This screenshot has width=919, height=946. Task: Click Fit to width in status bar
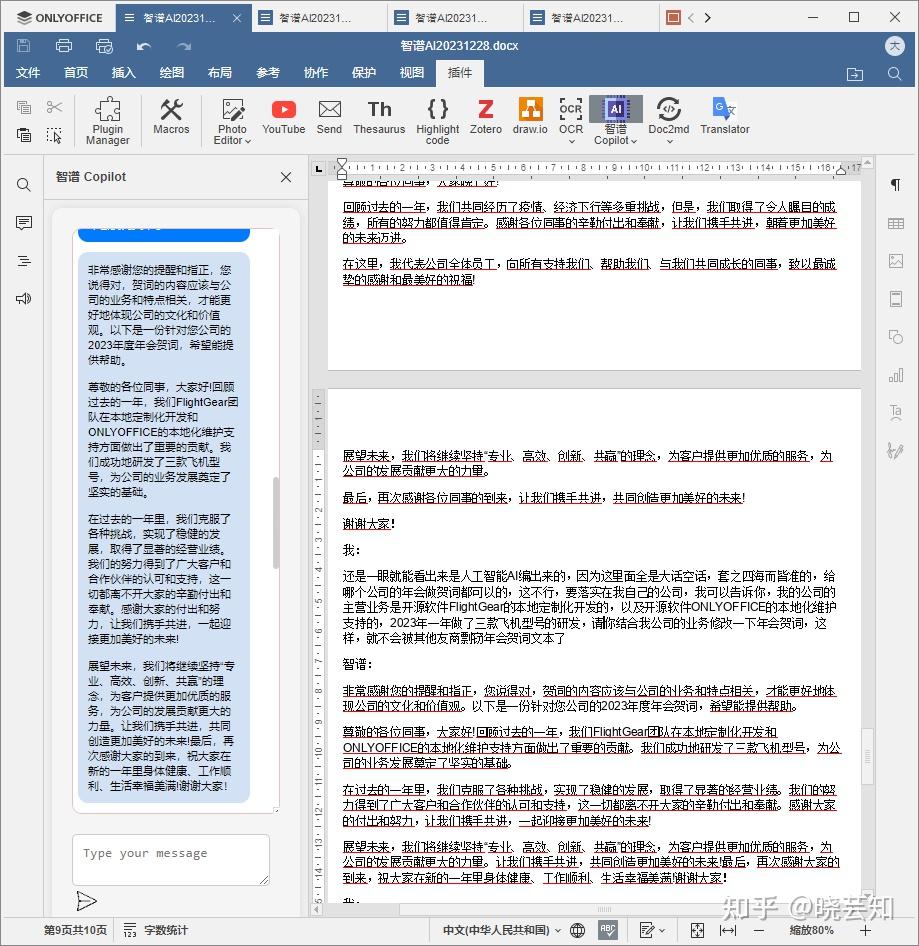tap(728, 930)
